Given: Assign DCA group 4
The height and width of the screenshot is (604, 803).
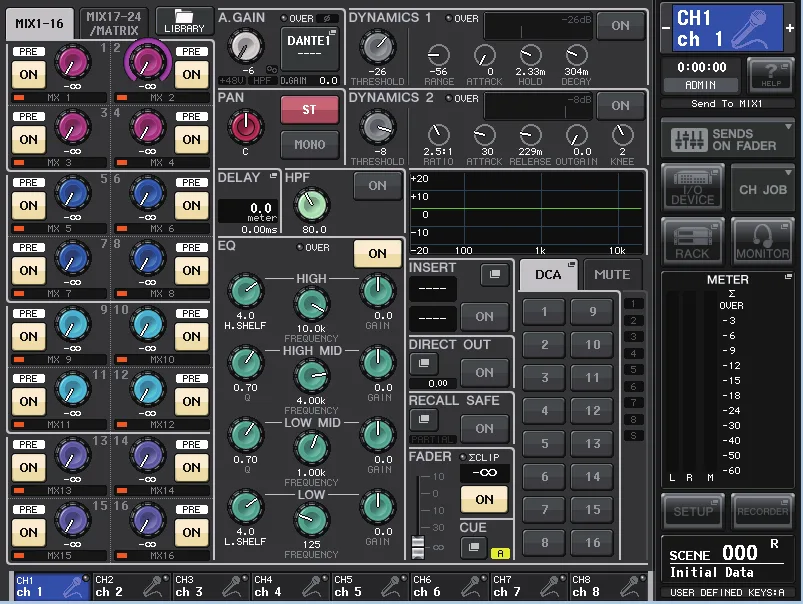Looking at the screenshot, I should [x=544, y=410].
